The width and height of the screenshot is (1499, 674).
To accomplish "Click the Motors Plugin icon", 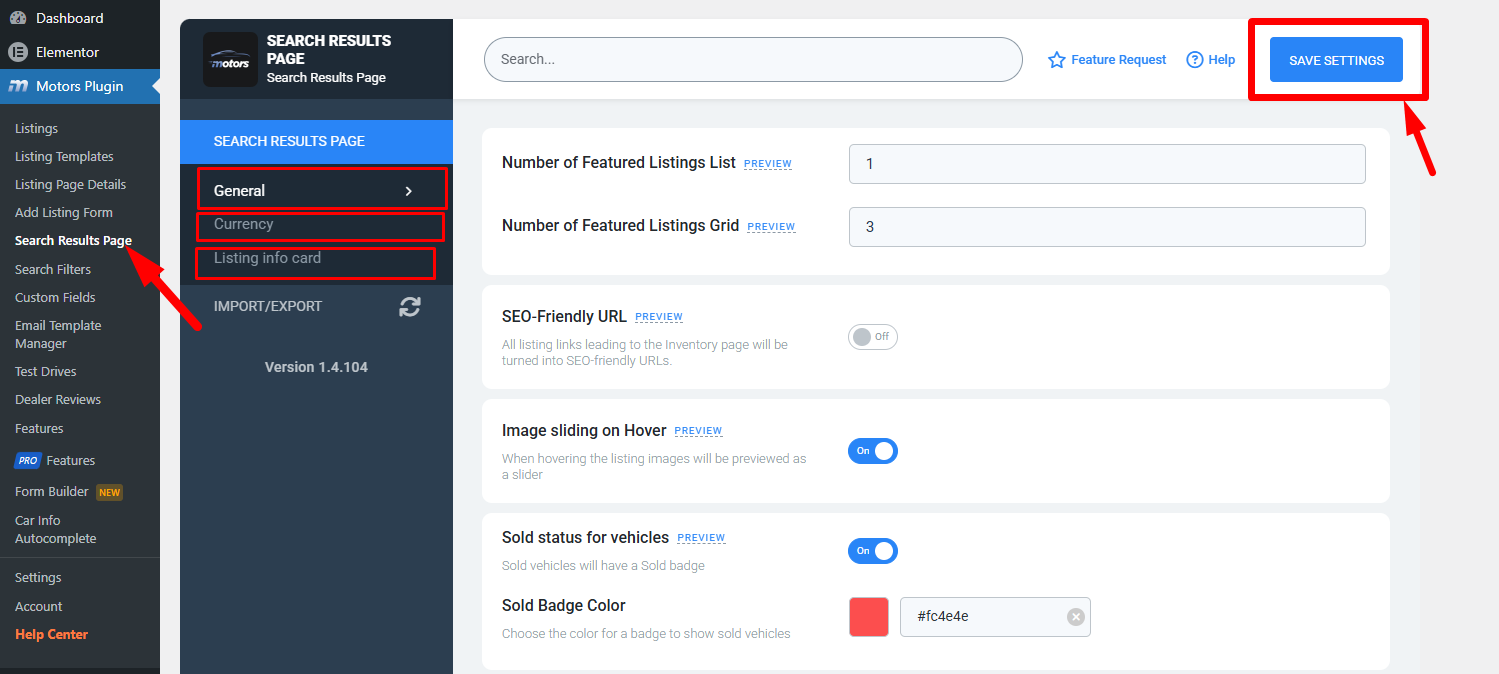I will [18, 86].
